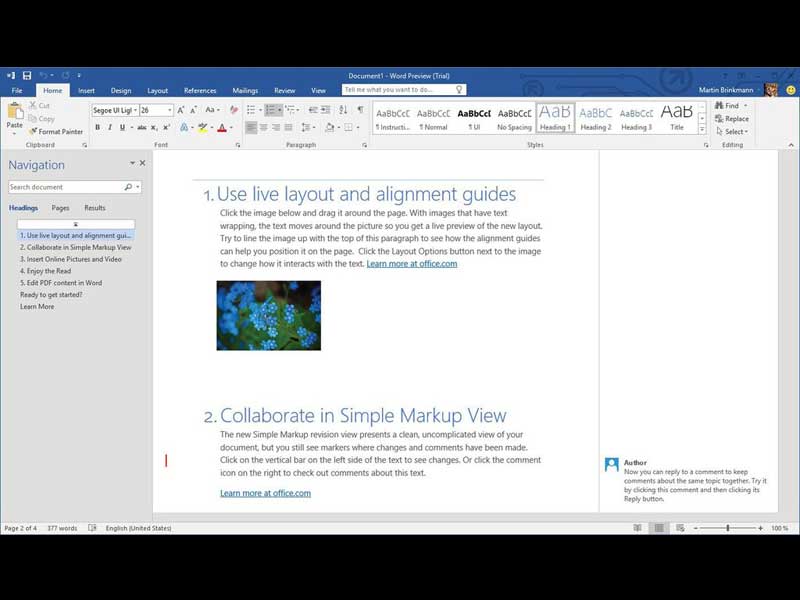
Task: Open the Select dropdown in Editing
Action: click(734, 131)
